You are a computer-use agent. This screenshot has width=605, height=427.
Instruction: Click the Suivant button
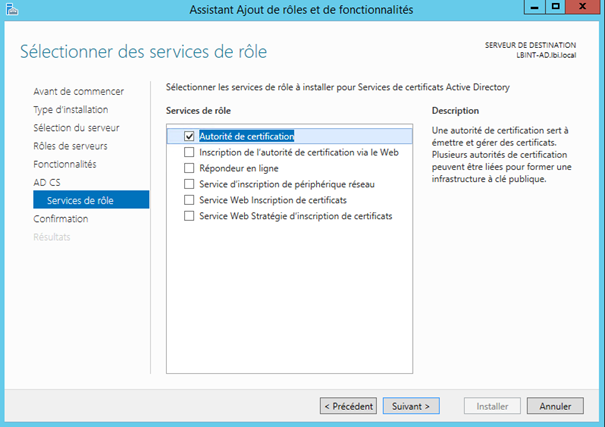[x=411, y=406]
